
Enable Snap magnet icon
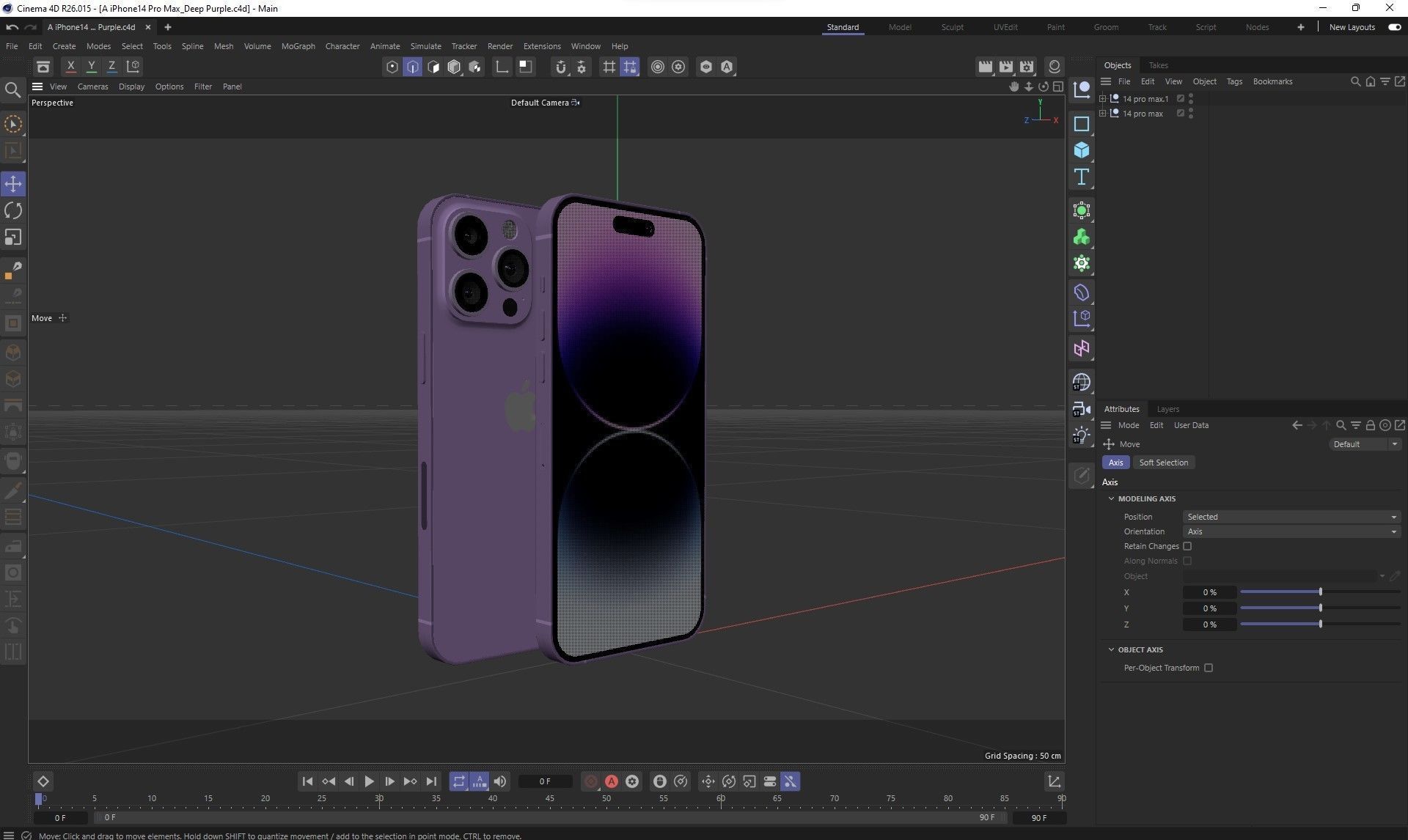[x=561, y=67]
